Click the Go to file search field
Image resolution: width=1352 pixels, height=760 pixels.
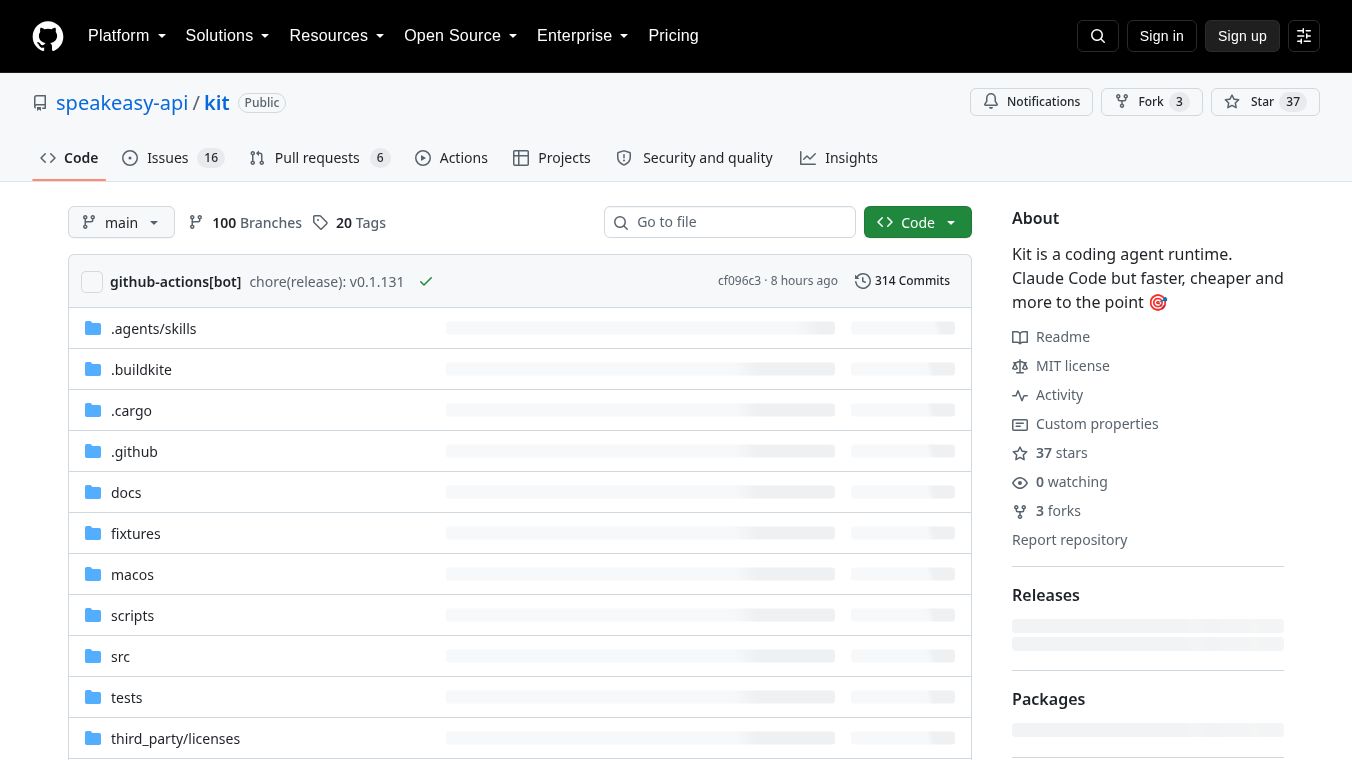tap(730, 222)
